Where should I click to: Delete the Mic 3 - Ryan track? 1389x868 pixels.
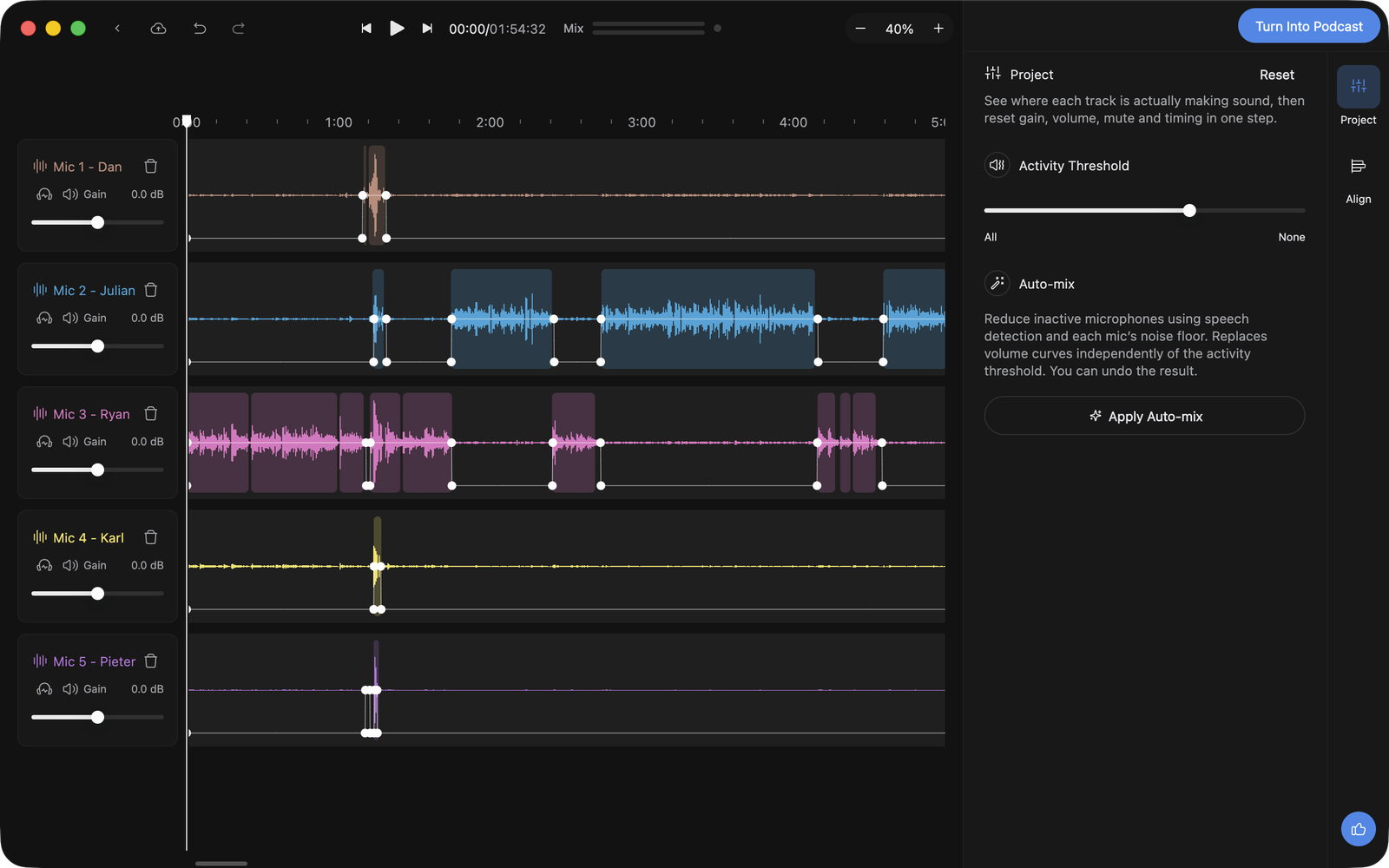tap(151, 413)
